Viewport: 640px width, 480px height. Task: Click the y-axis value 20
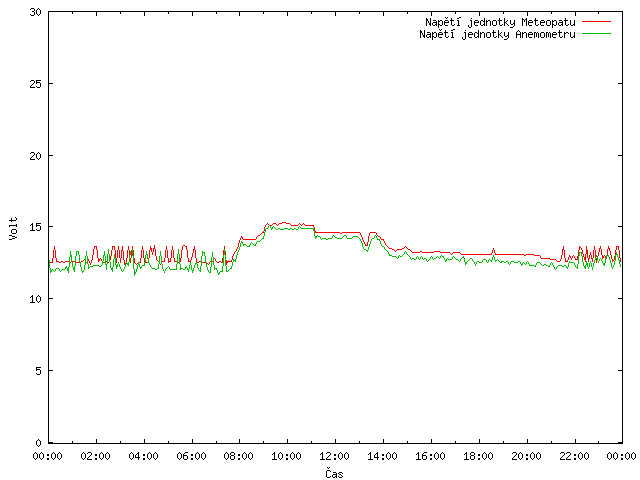click(x=36, y=156)
